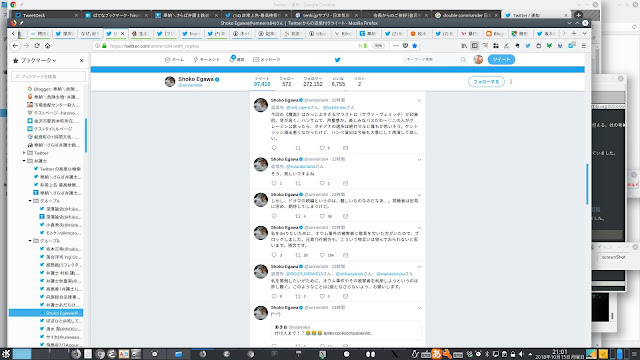Click the four-squares extension icon
Viewport: 640px width, 360px height.
point(496,46)
